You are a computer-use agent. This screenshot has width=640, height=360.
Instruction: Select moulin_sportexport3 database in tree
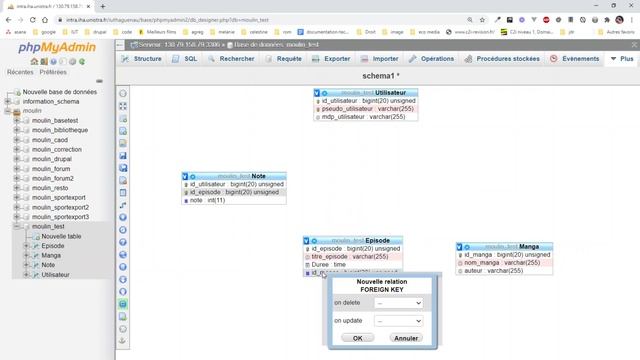coord(60,217)
